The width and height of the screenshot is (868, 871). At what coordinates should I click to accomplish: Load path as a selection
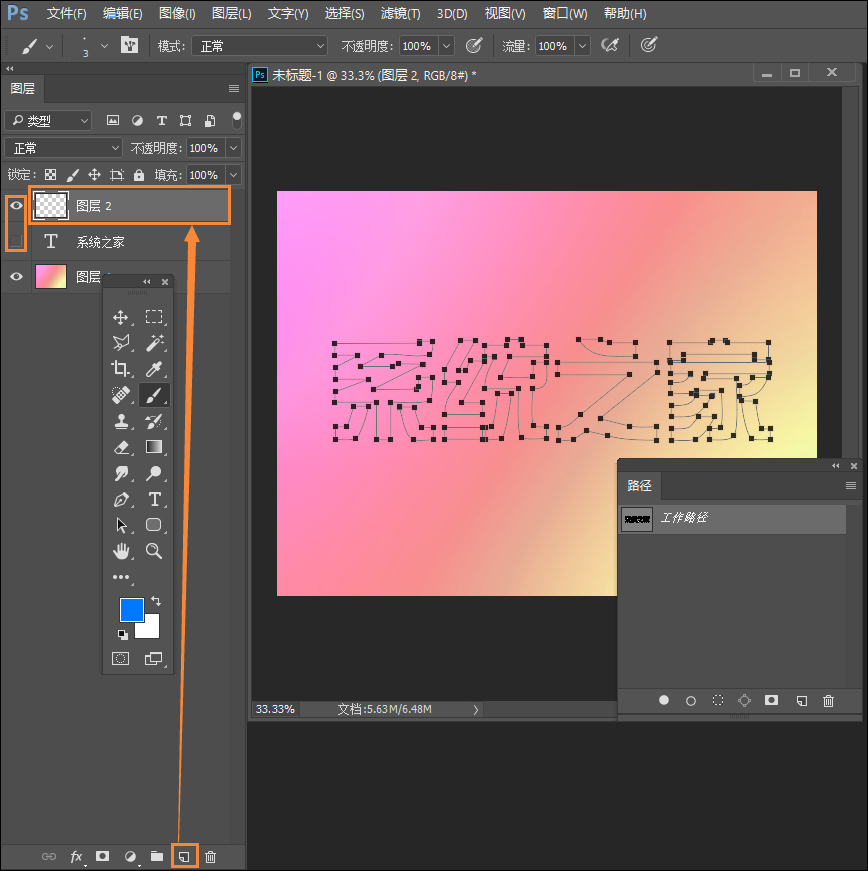click(718, 700)
